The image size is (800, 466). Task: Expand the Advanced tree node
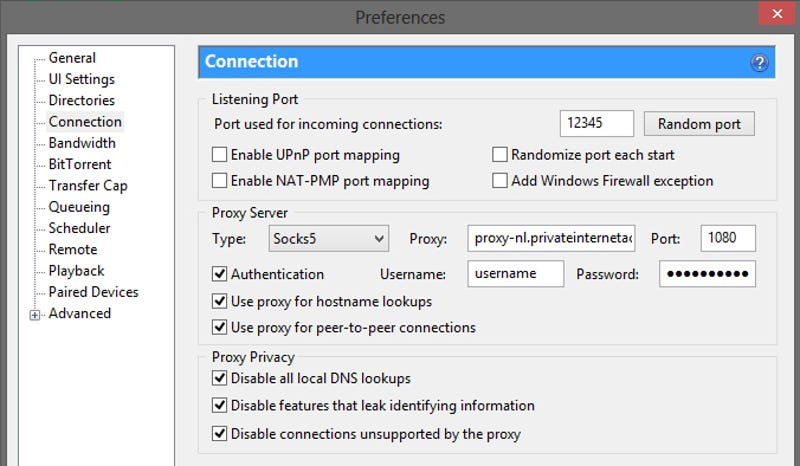[35, 315]
